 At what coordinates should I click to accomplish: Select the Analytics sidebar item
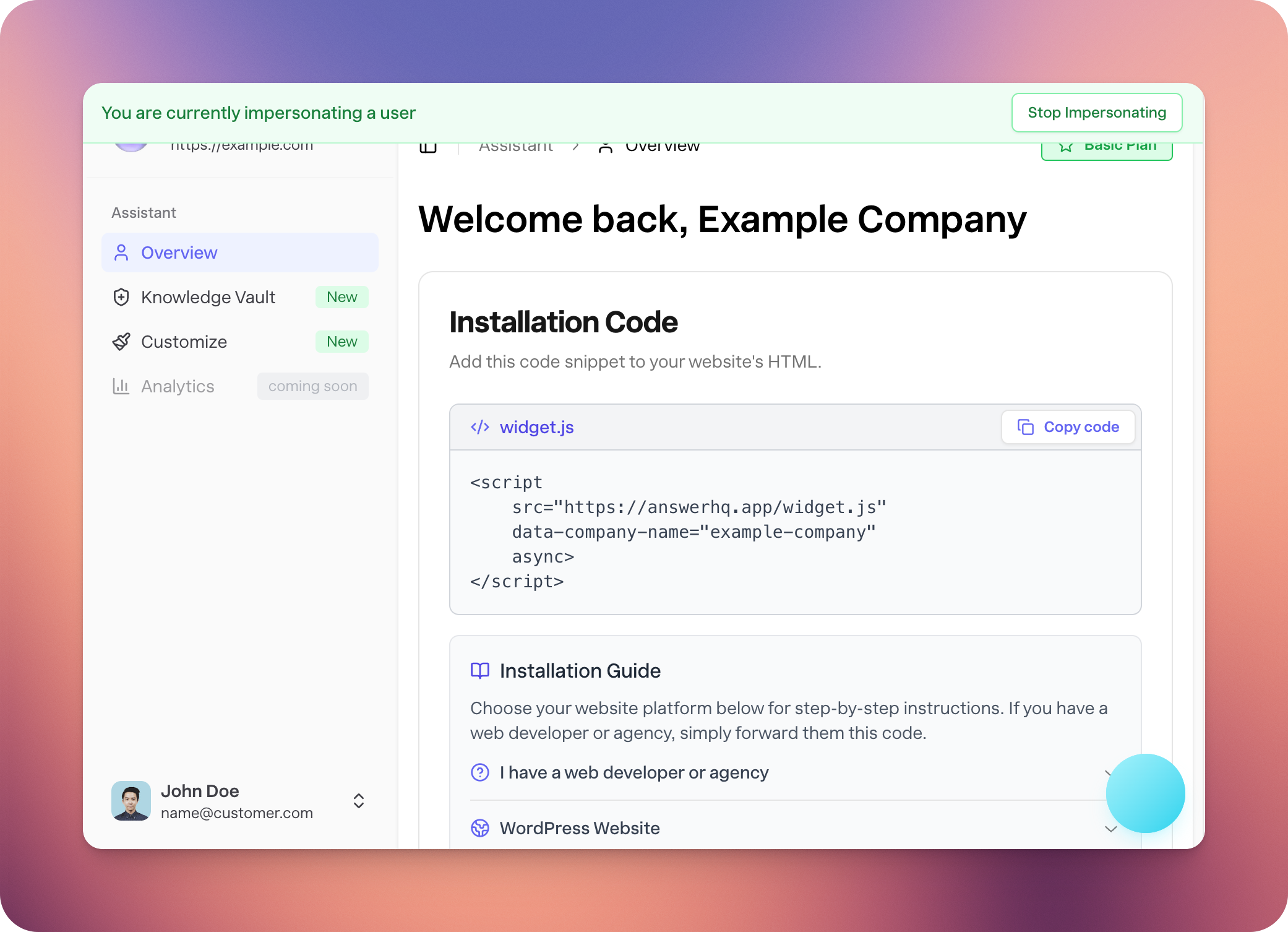click(x=240, y=386)
